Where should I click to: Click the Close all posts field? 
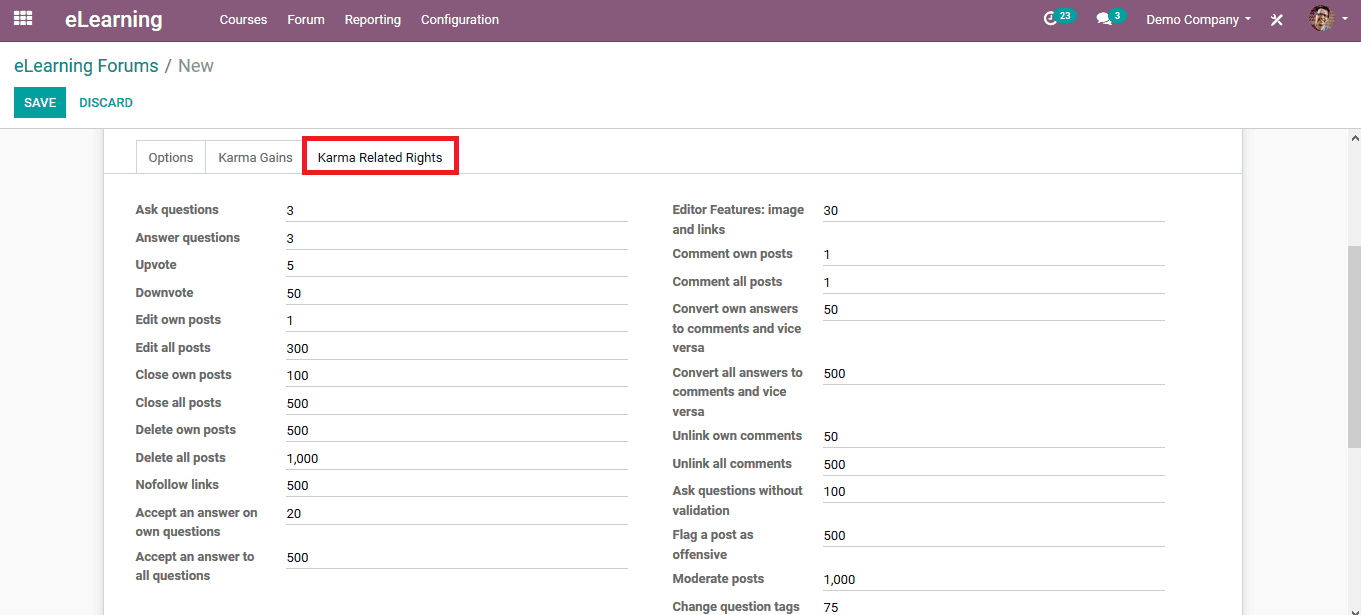(x=457, y=403)
